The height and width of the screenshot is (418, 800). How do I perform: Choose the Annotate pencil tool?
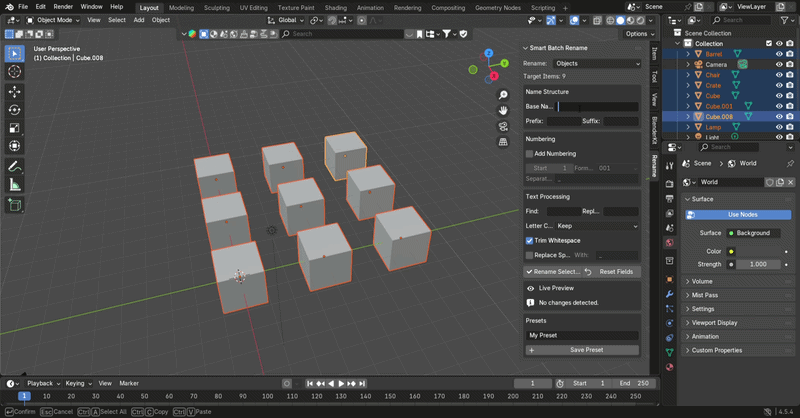(x=14, y=166)
